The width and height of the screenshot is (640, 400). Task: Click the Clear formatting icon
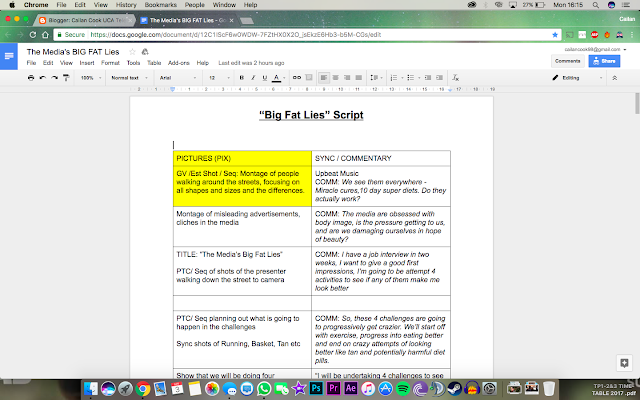tap(456, 78)
